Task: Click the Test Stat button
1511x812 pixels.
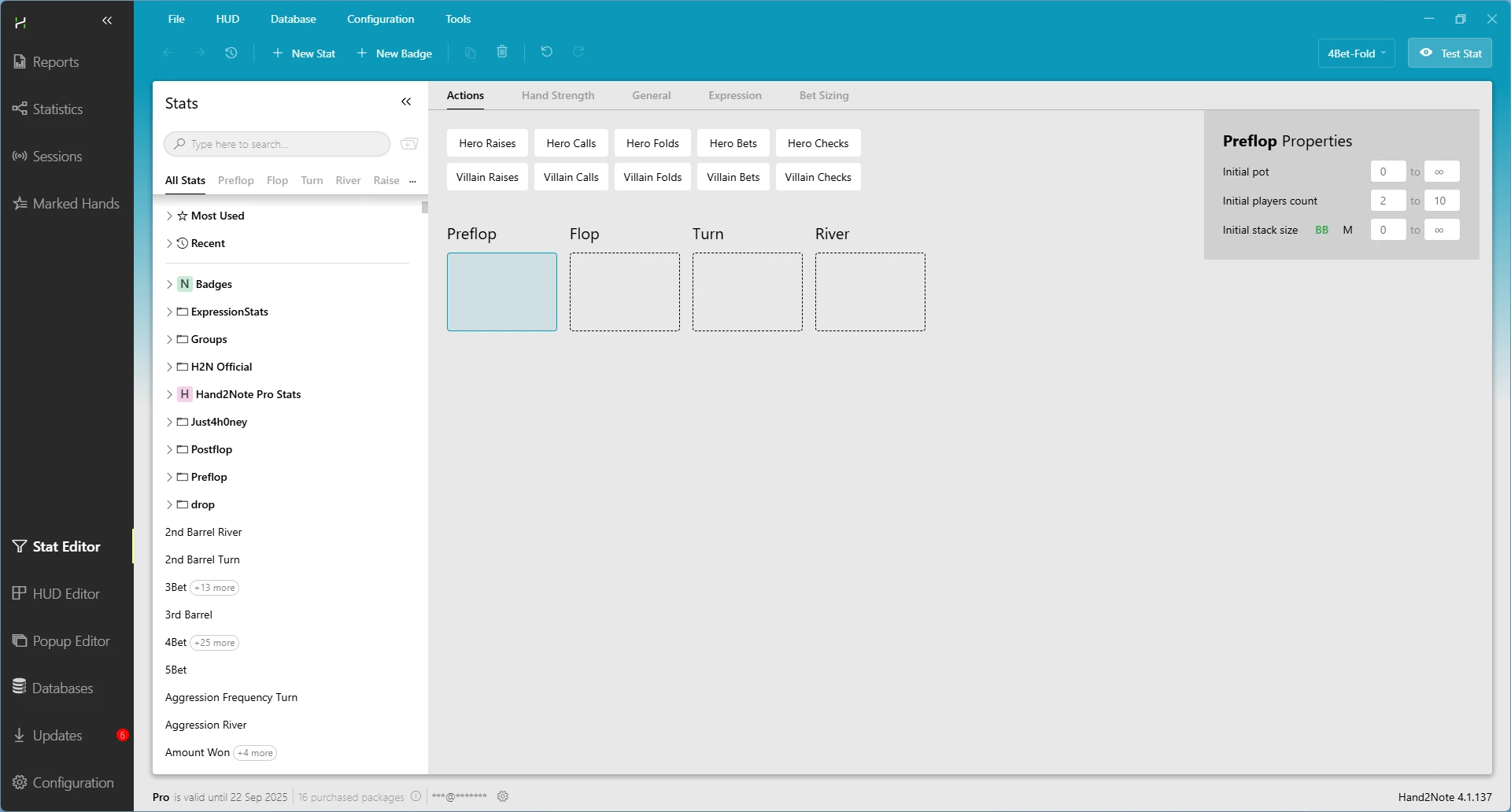Action: [x=1450, y=54]
